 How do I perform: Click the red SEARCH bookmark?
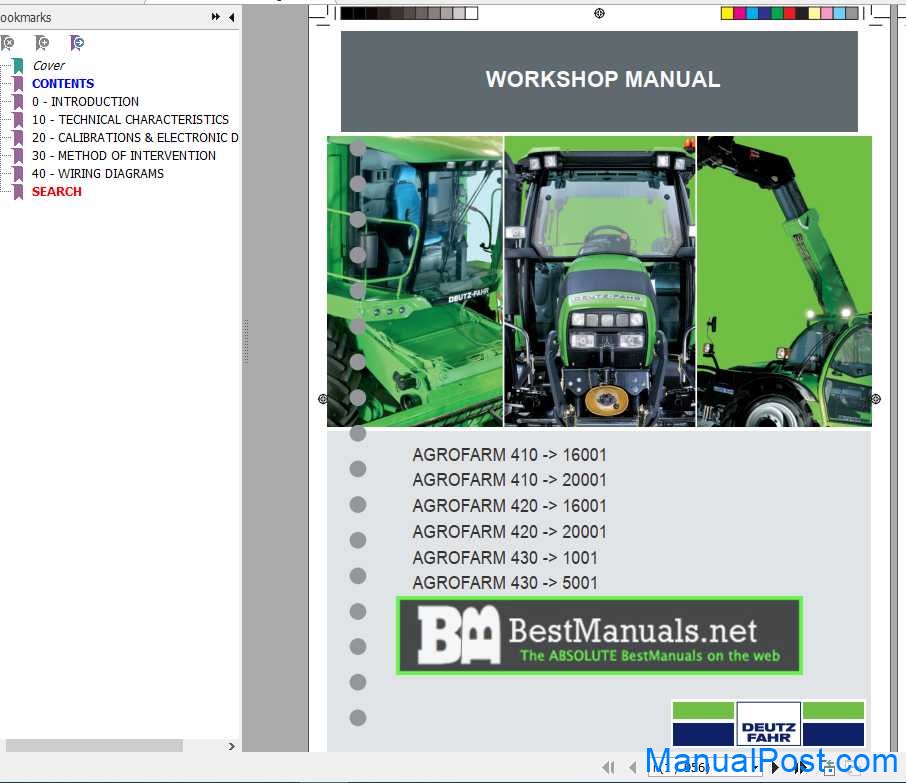(57, 191)
